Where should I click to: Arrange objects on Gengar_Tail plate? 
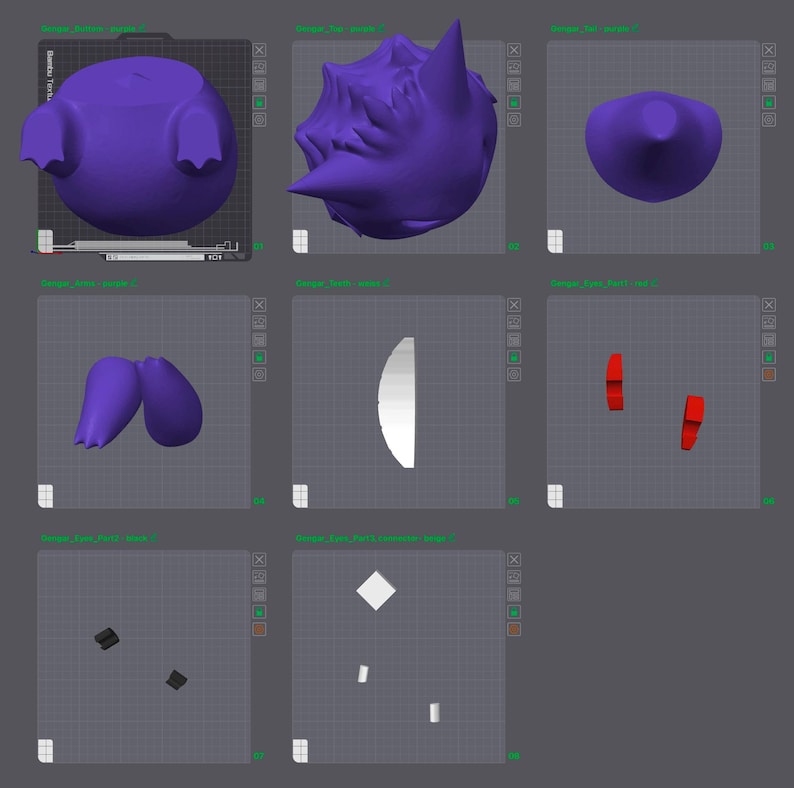click(769, 85)
